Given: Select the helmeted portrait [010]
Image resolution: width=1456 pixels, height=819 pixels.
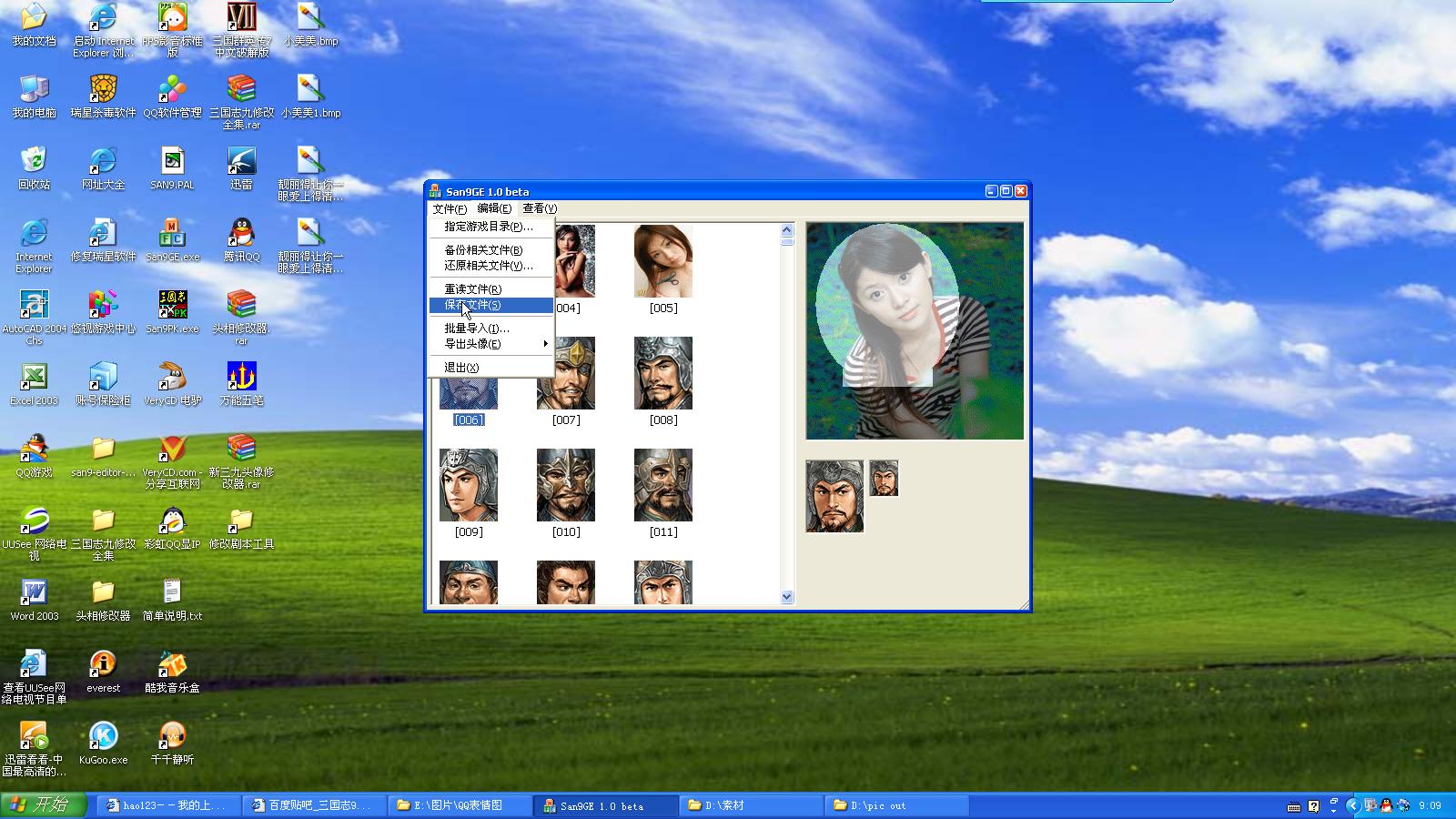Looking at the screenshot, I should [565, 485].
